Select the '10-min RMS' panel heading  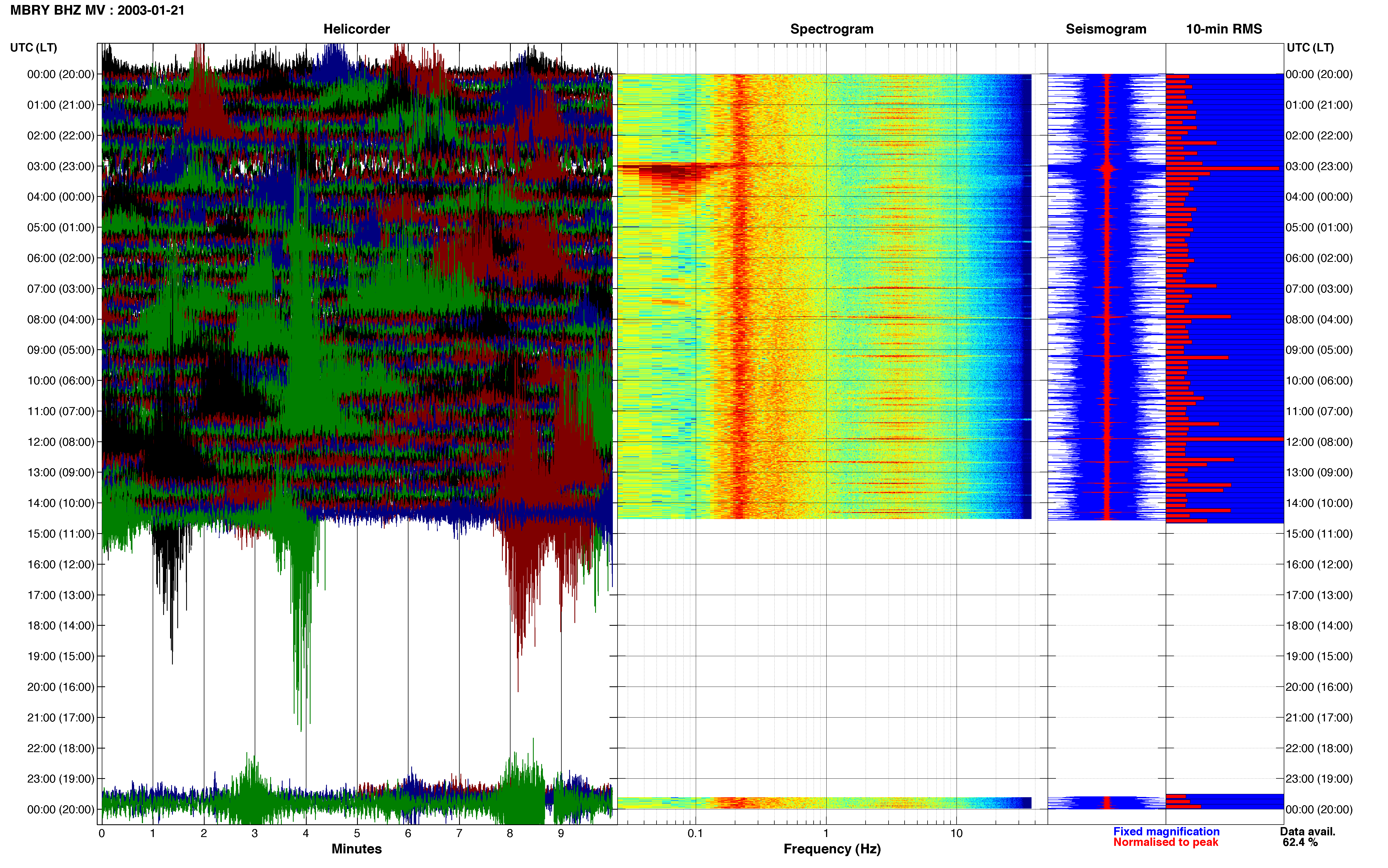tap(1224, 29)
